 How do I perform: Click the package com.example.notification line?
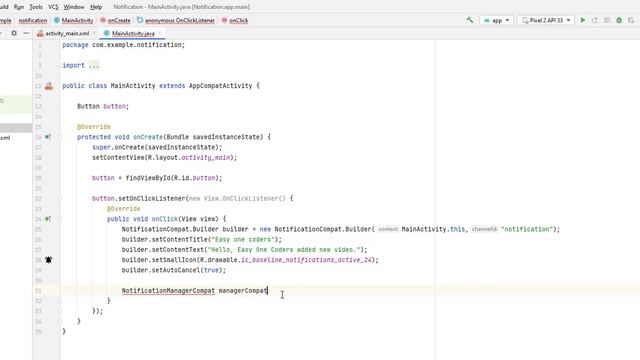(123, 45)
